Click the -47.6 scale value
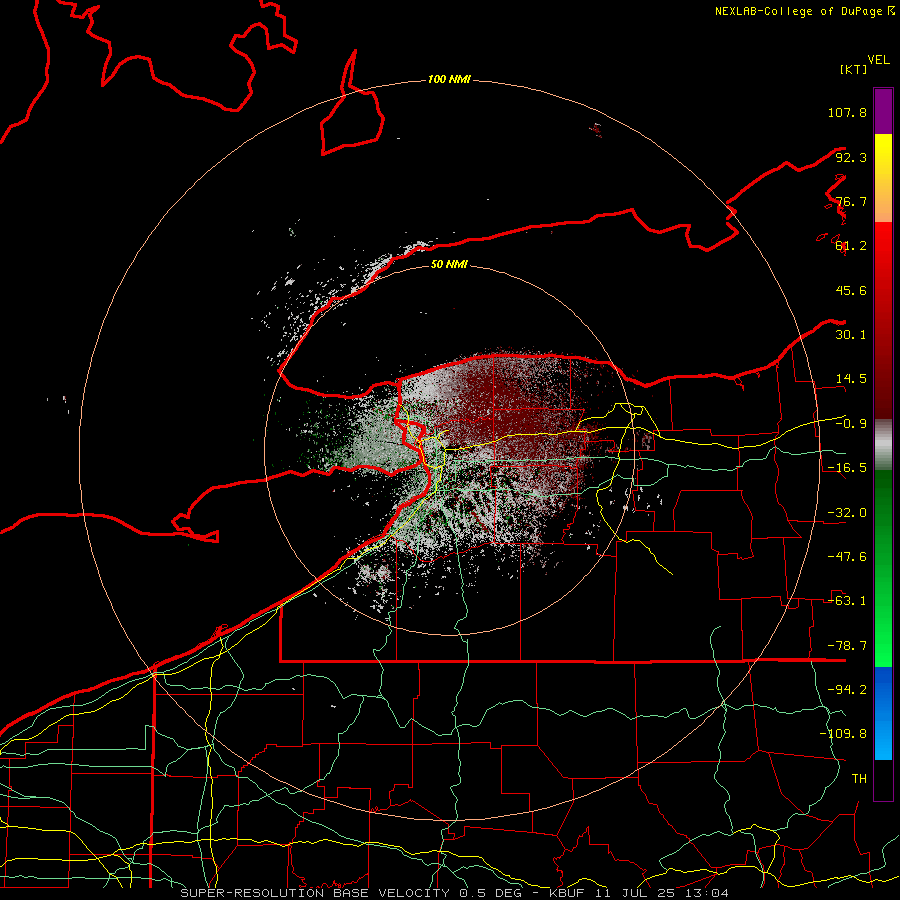Viewport: 900px width, 900px height. pos(847,557)
